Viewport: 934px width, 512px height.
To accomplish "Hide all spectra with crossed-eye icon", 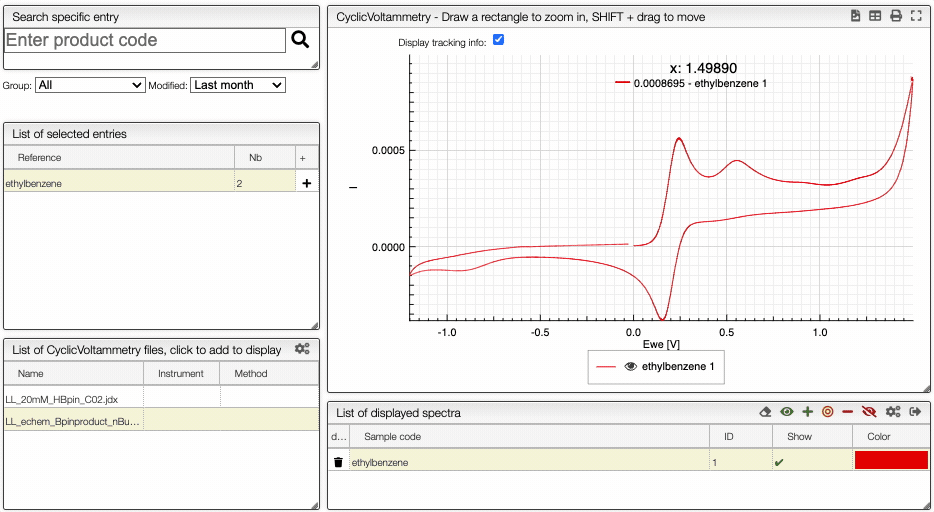I will point(869,412).
